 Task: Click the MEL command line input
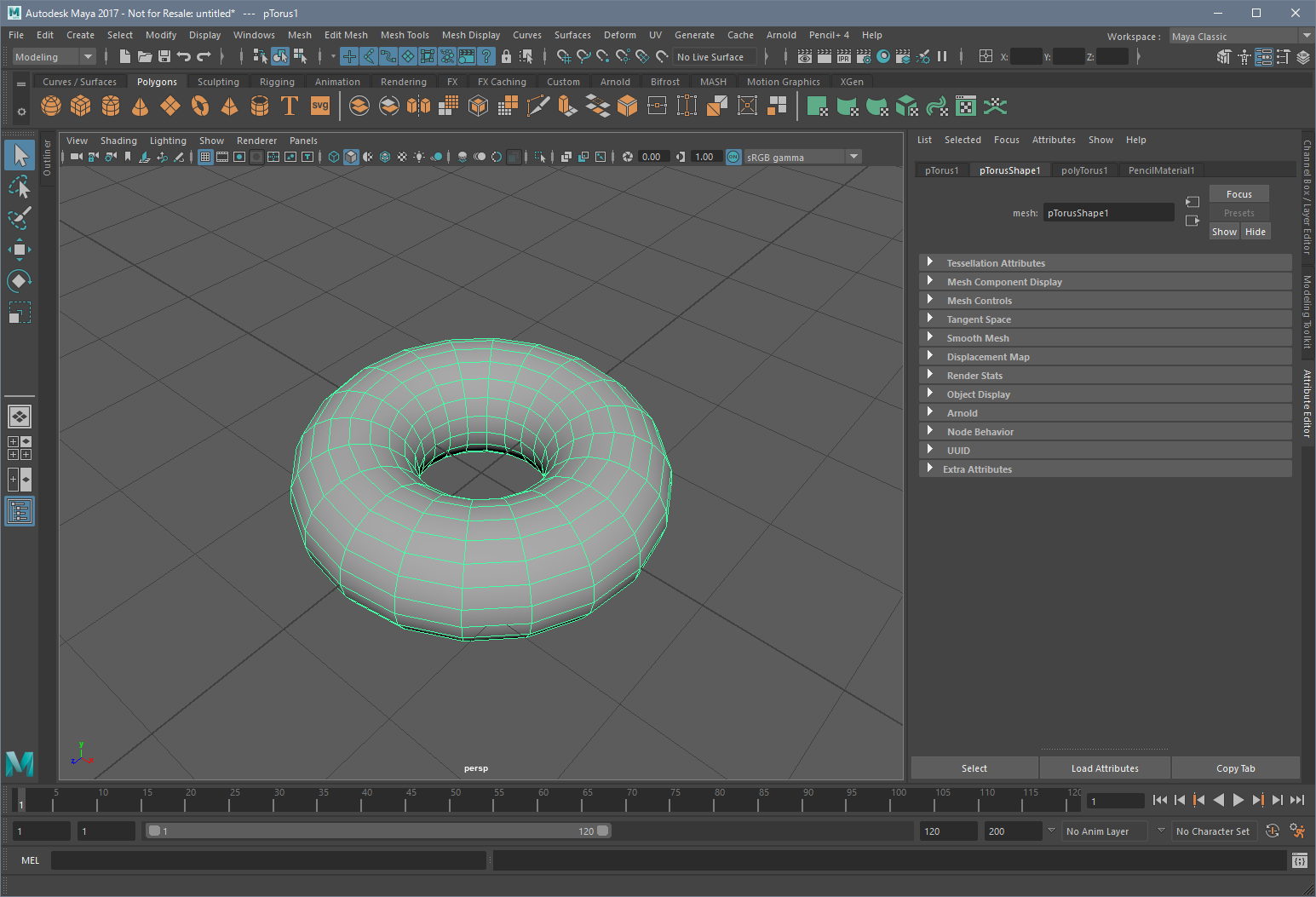tap(268, 860)
